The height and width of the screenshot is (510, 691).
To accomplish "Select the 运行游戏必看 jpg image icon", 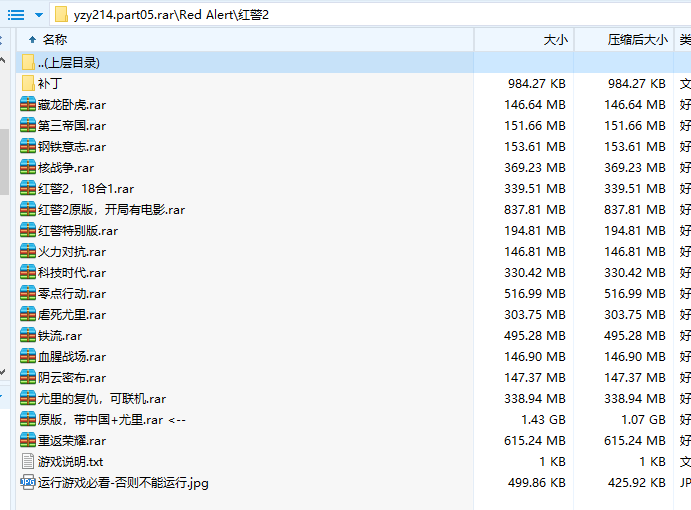I will (28, 482).
